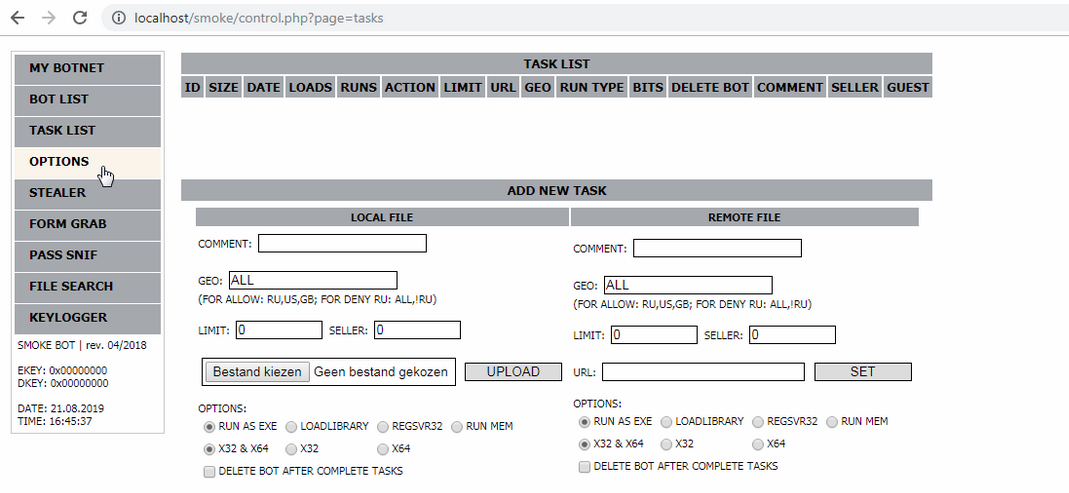The height and width of the screenshot is (493, 1069).
Task: Click the Bestand kiezen file chooser button
Action: pos(257,372)
